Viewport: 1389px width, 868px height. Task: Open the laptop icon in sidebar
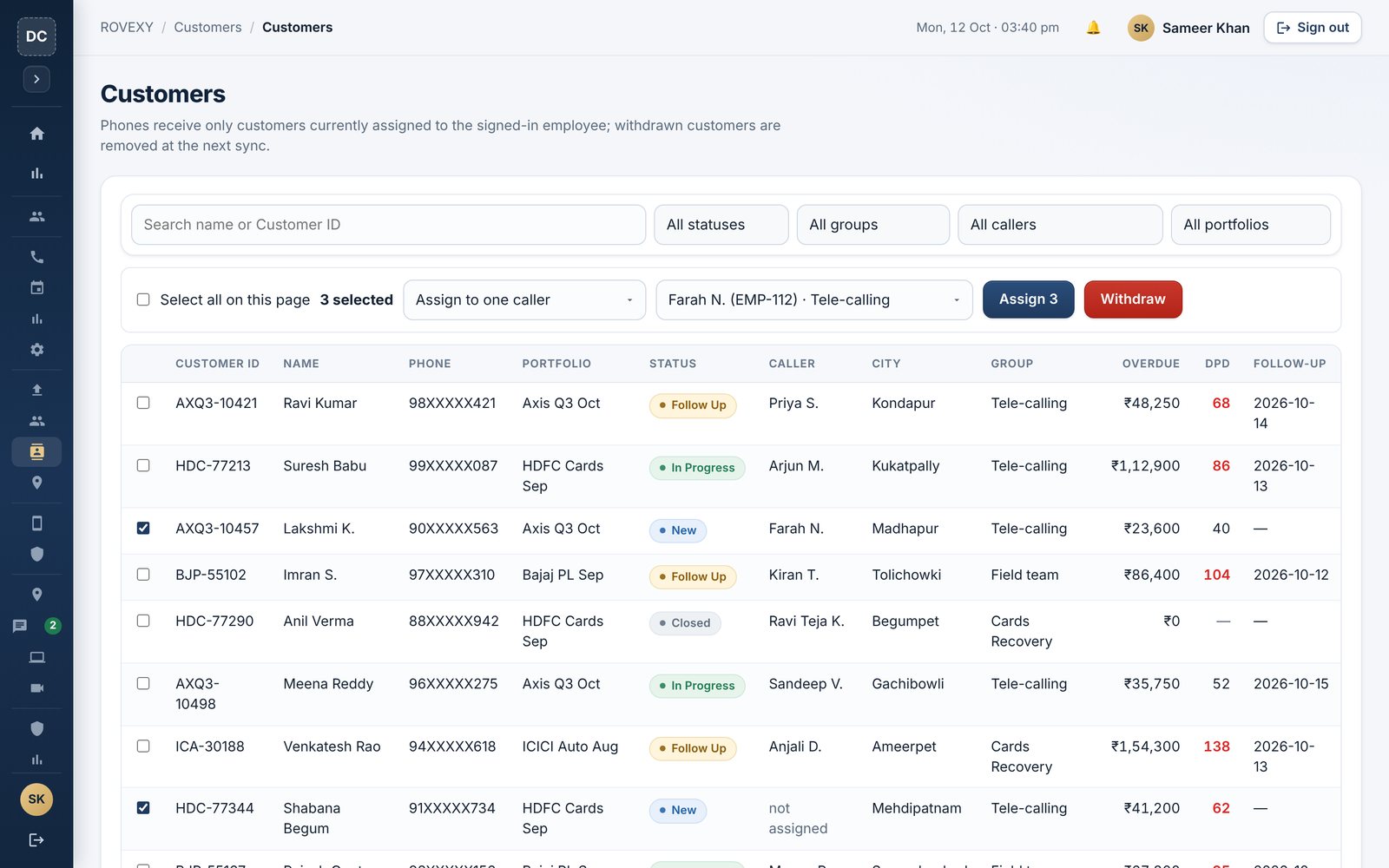[36, 657]
